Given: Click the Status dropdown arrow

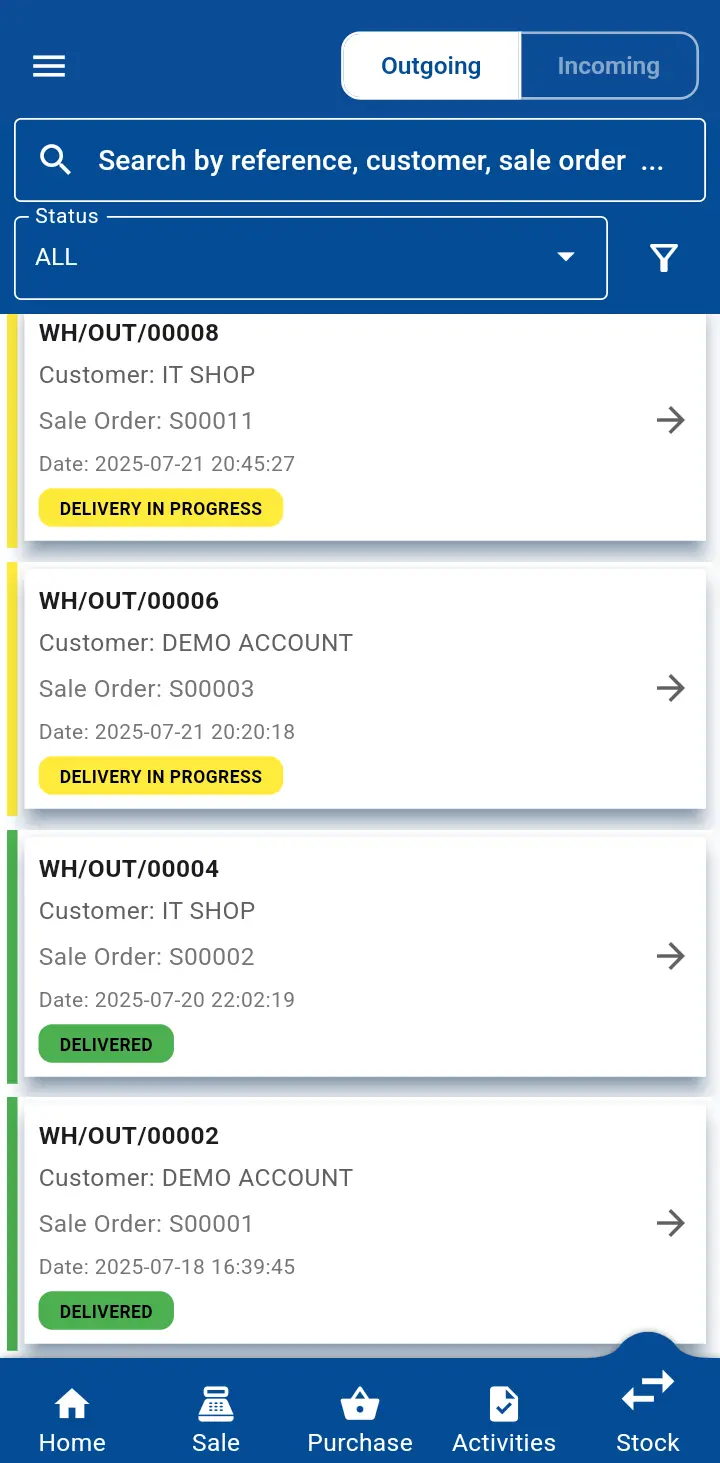Looking at the screenshot, I should 566,257.
